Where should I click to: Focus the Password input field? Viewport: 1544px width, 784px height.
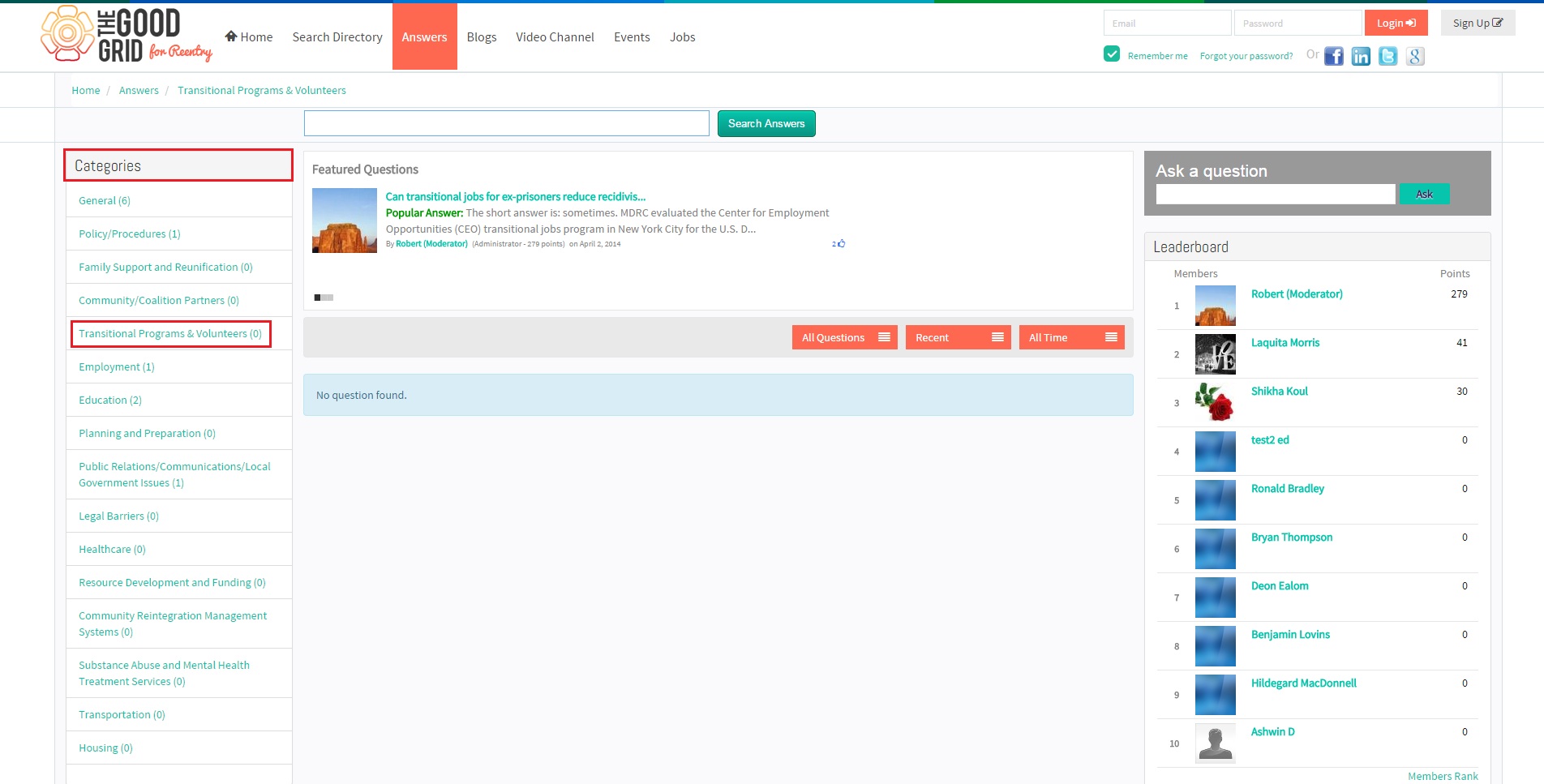point(1297,23)
